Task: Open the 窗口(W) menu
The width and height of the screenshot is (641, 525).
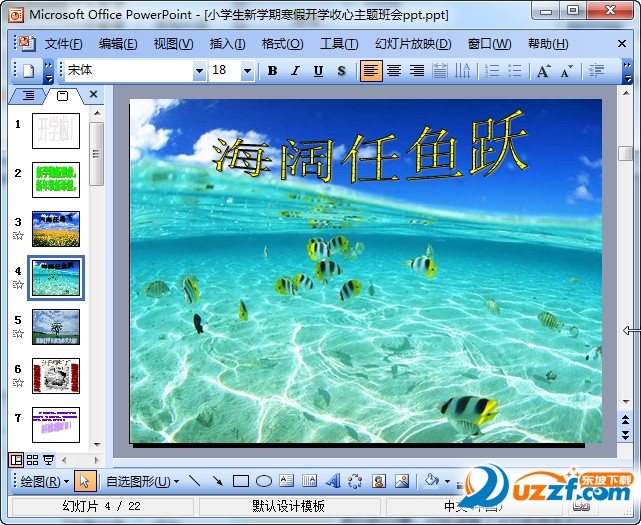Action: tap(489, 44)
